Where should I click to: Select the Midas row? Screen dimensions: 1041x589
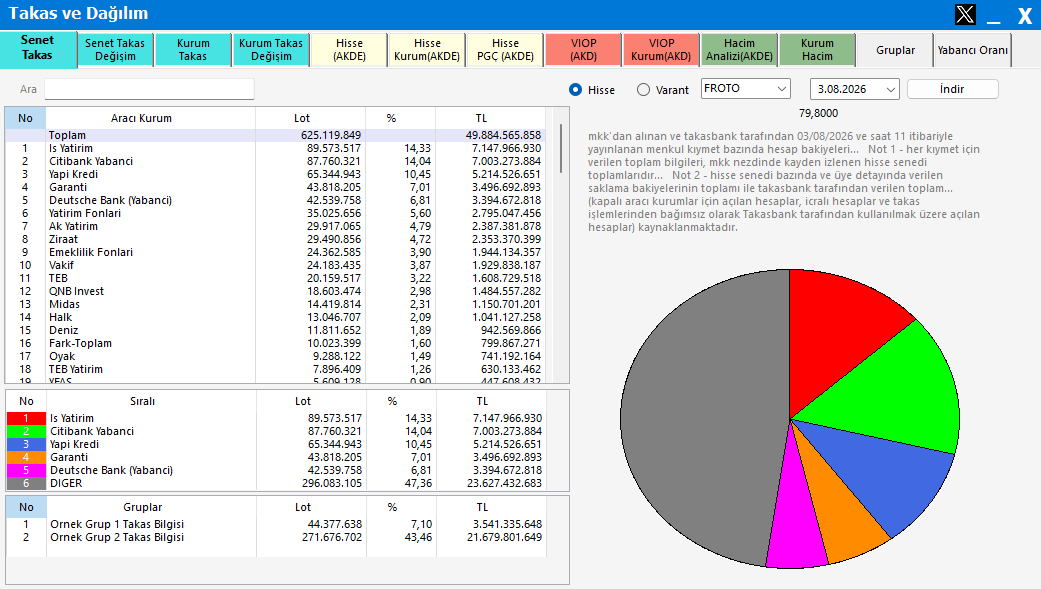pos(276,304)
